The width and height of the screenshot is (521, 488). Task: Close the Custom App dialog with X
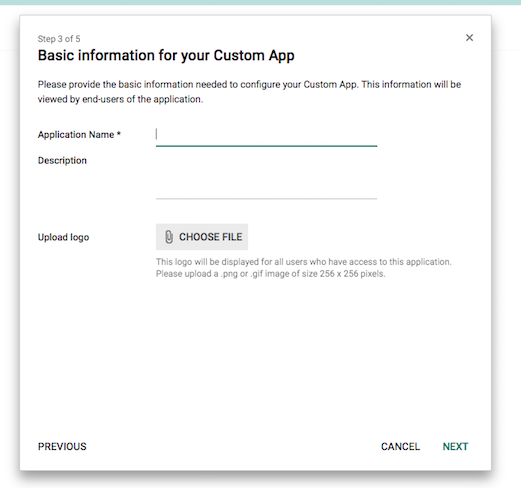coord(469,38)
